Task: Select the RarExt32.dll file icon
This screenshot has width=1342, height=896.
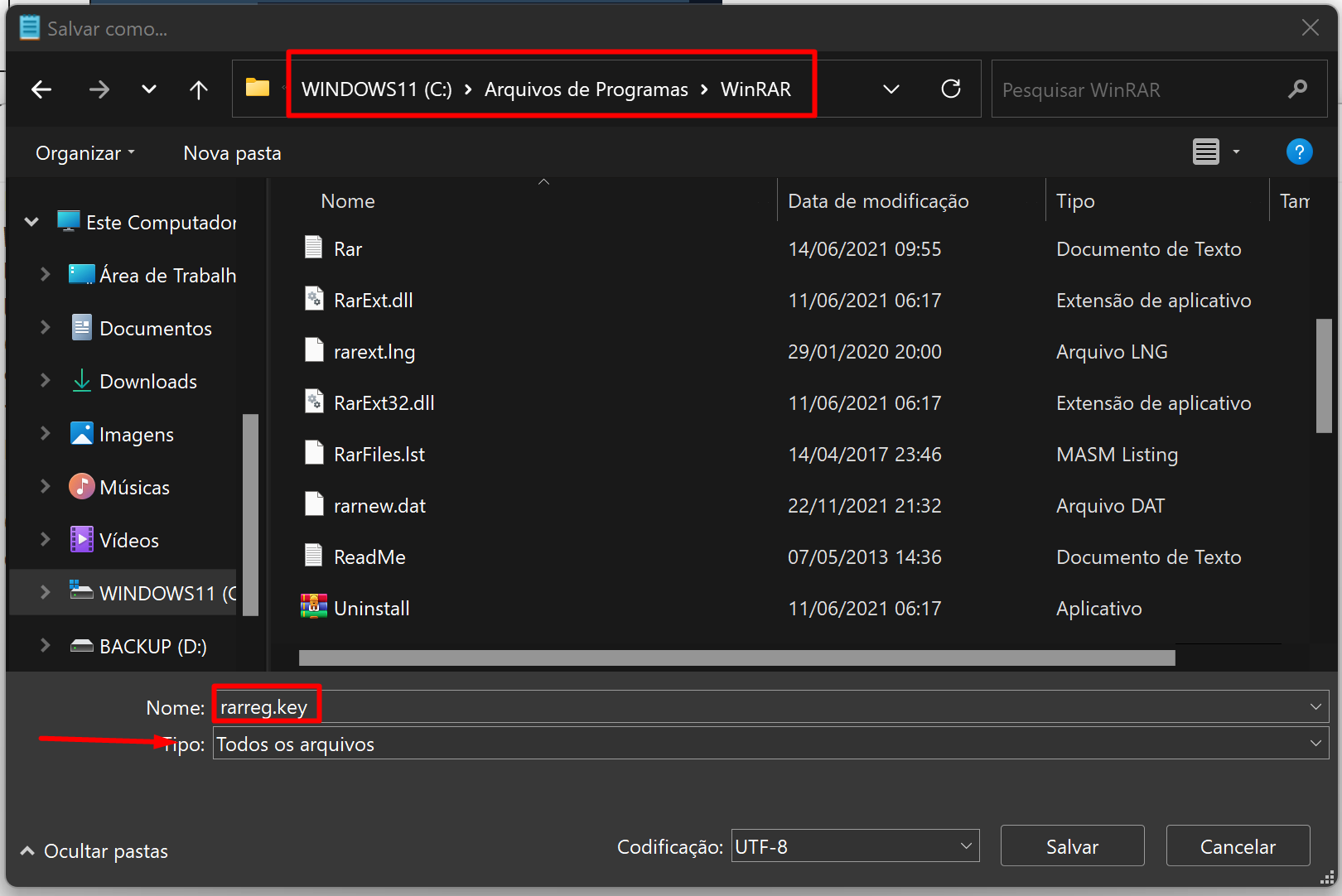Action: [314, 402]
